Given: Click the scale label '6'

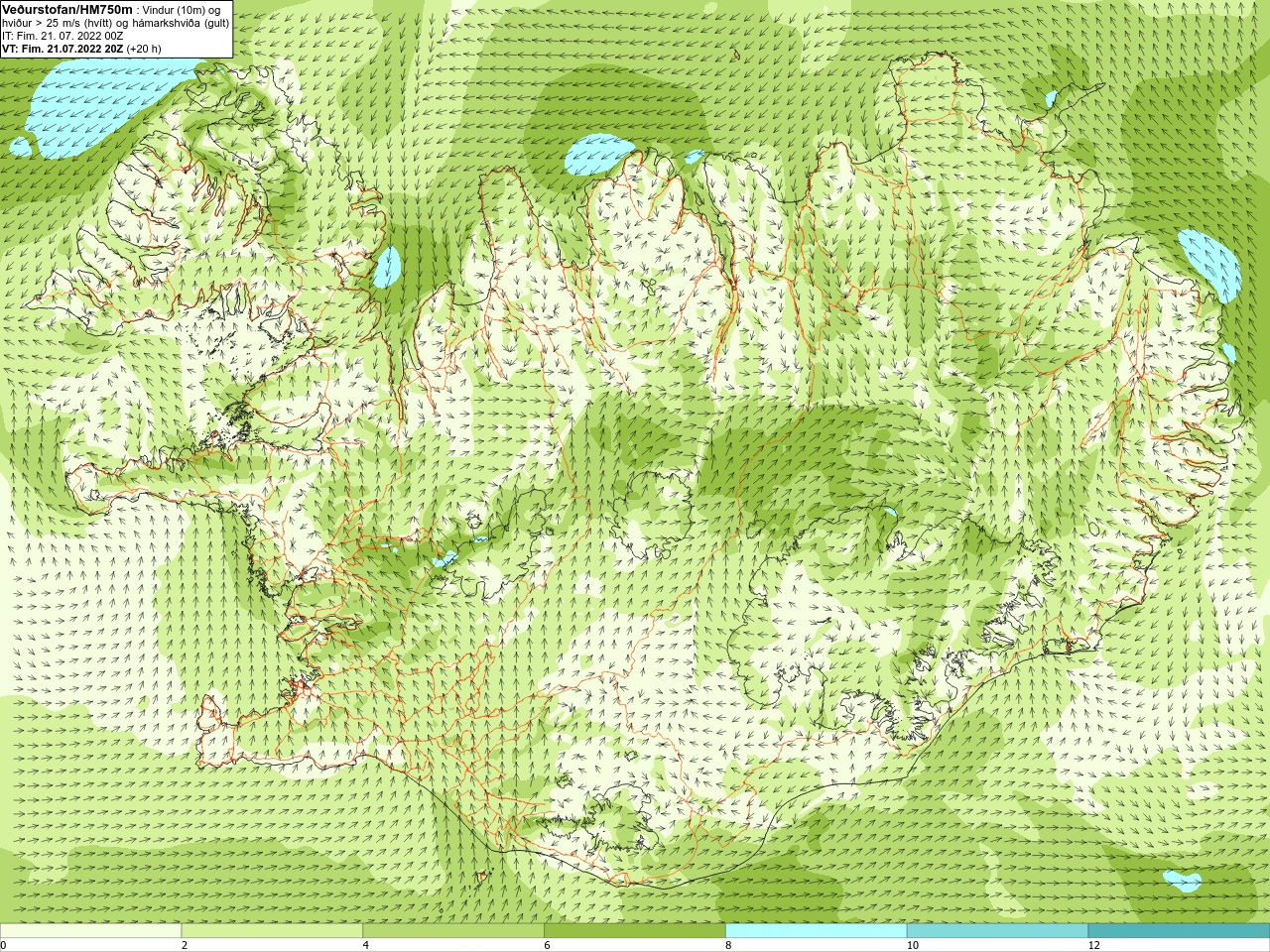Looking at the screenshot, I should tap(548, 945).
